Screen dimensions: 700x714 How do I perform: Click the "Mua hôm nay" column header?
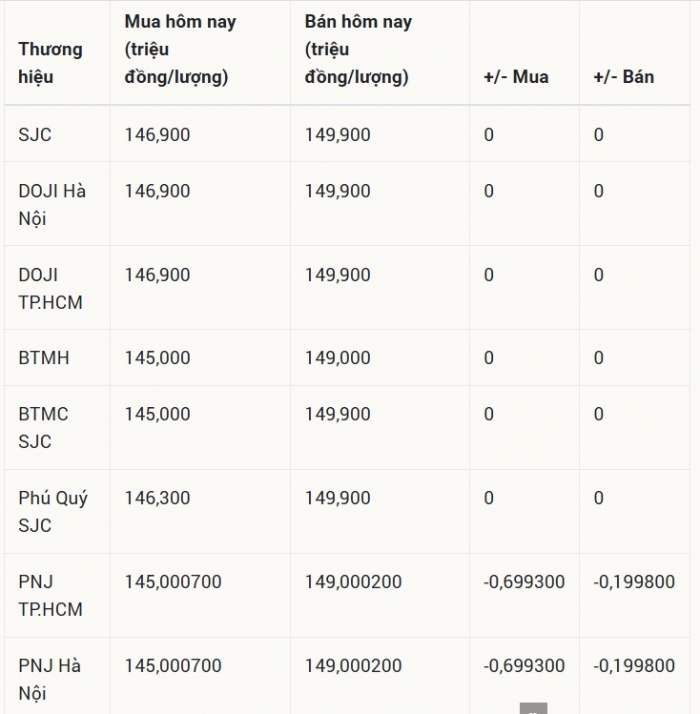tap(180, 49)
